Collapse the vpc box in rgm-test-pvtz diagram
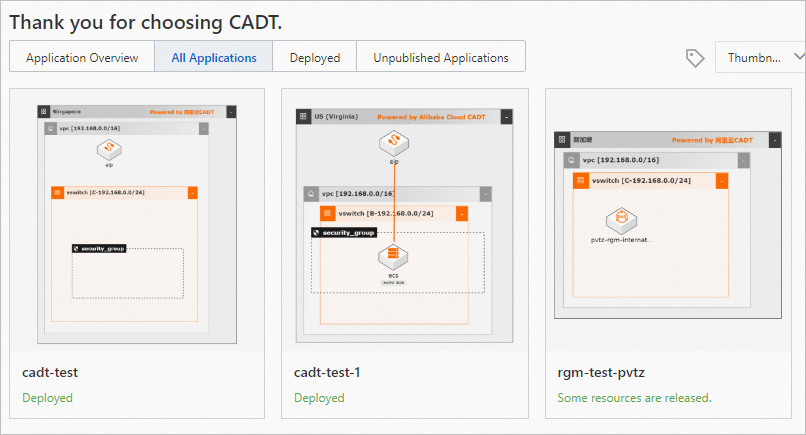 coord(744,160)
